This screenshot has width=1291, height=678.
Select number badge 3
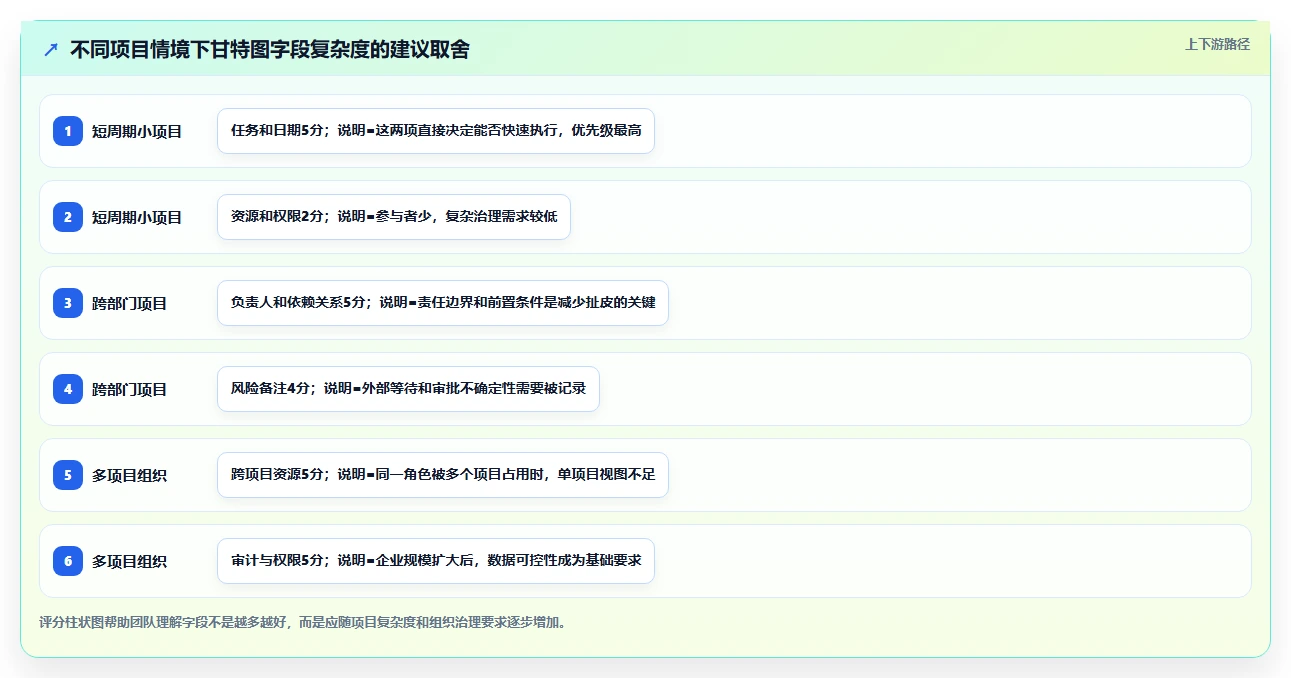point(68,303)
